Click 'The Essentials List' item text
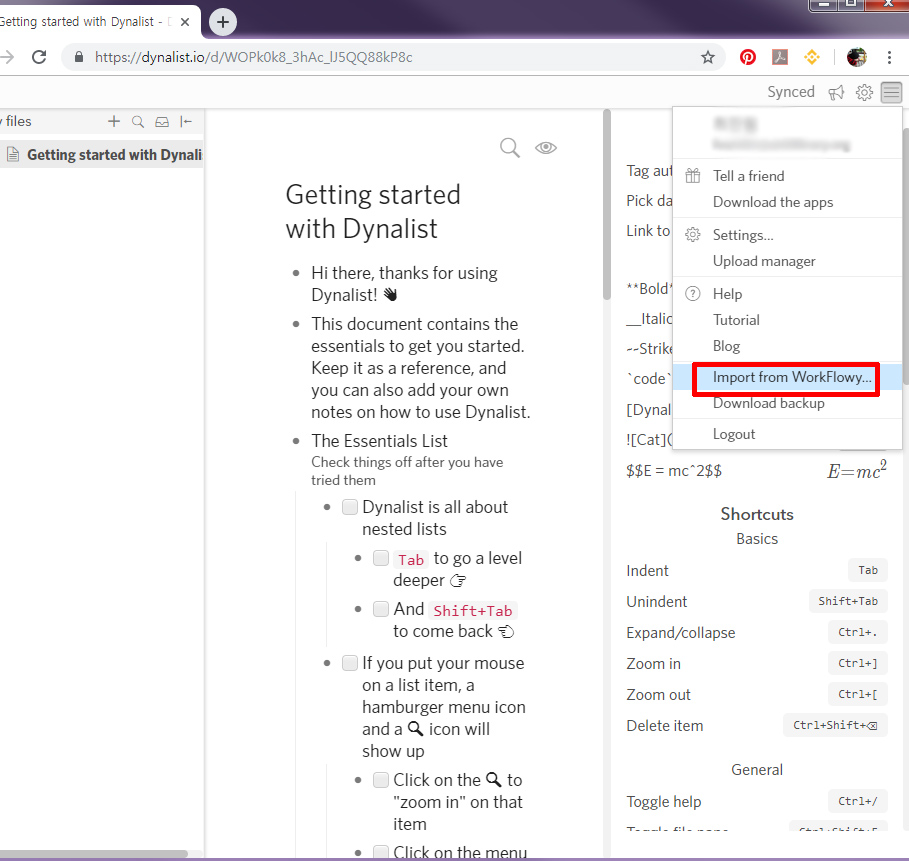 [380, 441]
